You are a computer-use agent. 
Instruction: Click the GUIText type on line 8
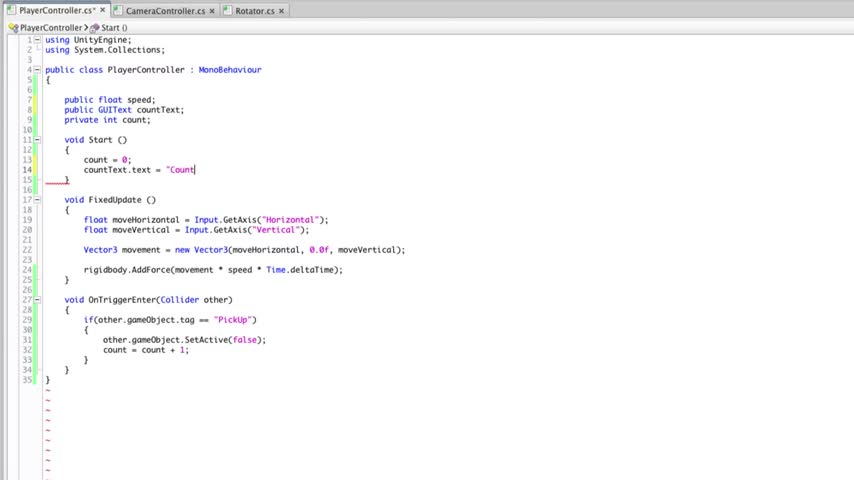click(x=114, y=110)
